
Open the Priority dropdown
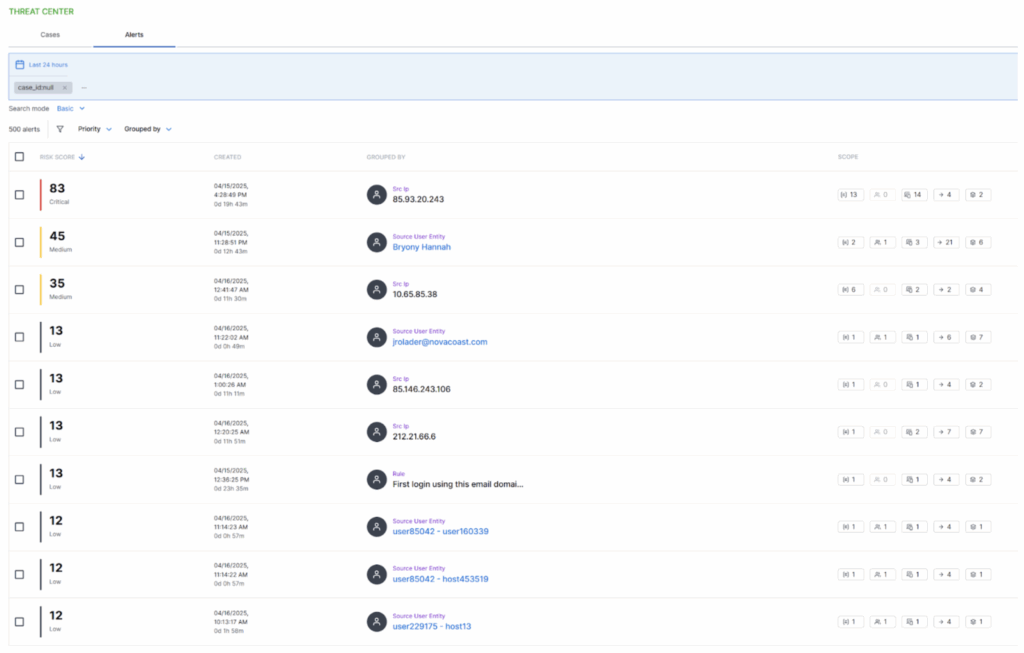tap(95, 129)
